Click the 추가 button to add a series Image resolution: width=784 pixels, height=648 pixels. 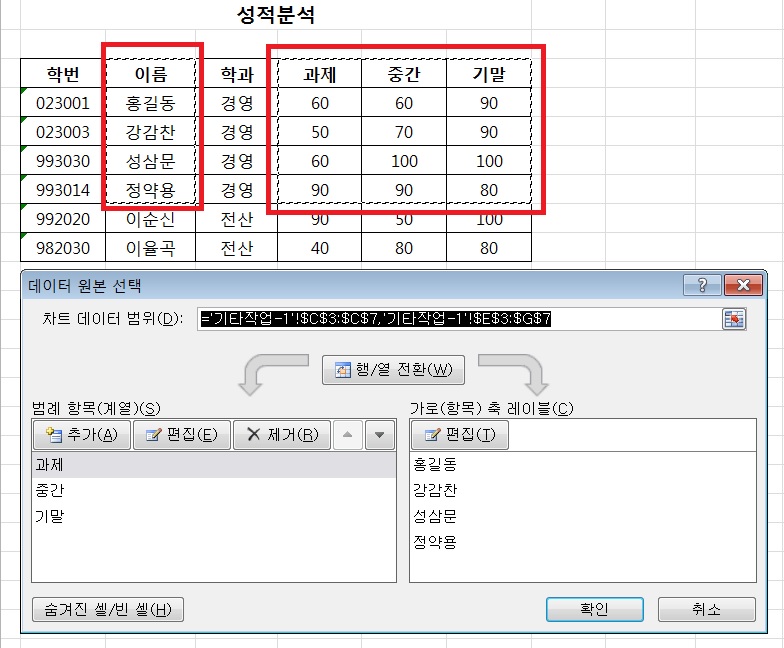click(82, 435)
